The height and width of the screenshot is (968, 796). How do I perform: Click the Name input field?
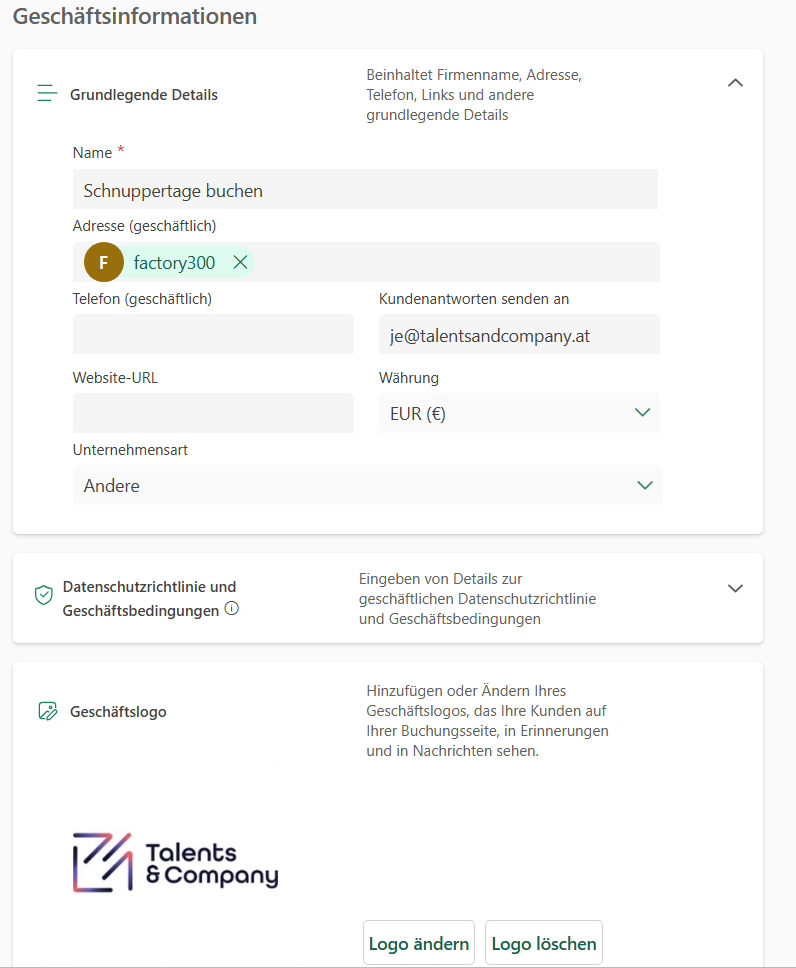click(365, 189)
